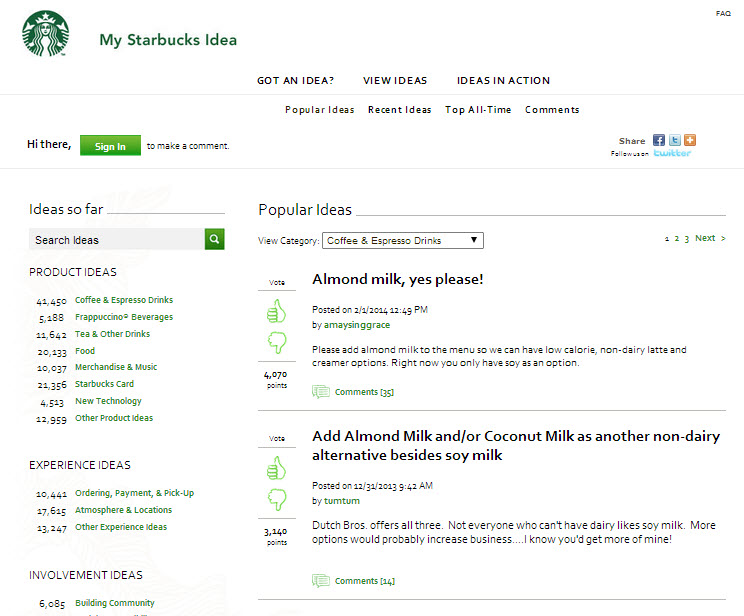Open Comments [14] link
Viewport: 744px width, 616px height.
[x=364, y=581]
